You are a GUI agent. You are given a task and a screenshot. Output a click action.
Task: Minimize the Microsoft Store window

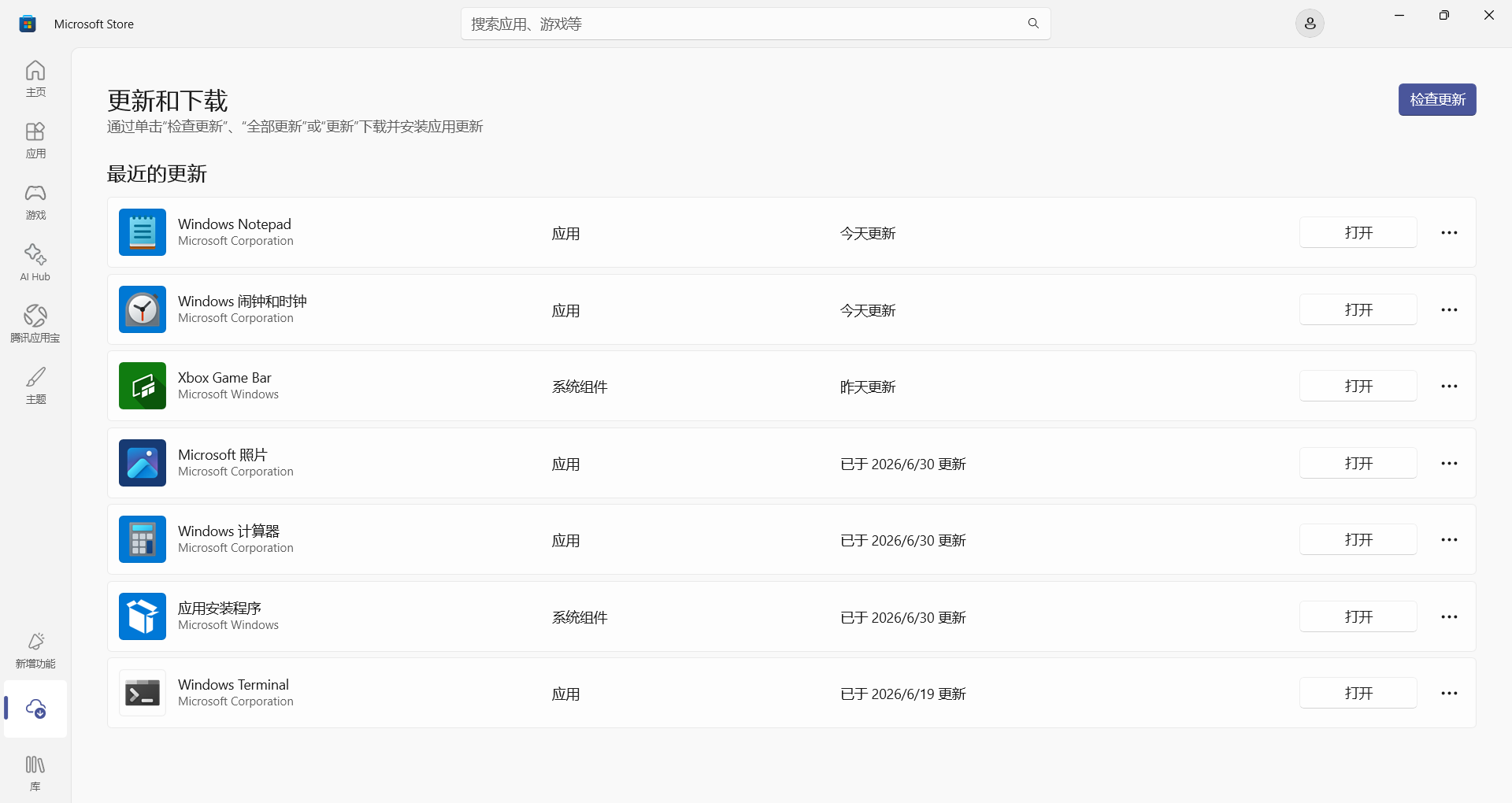(x=1399, y=16)
